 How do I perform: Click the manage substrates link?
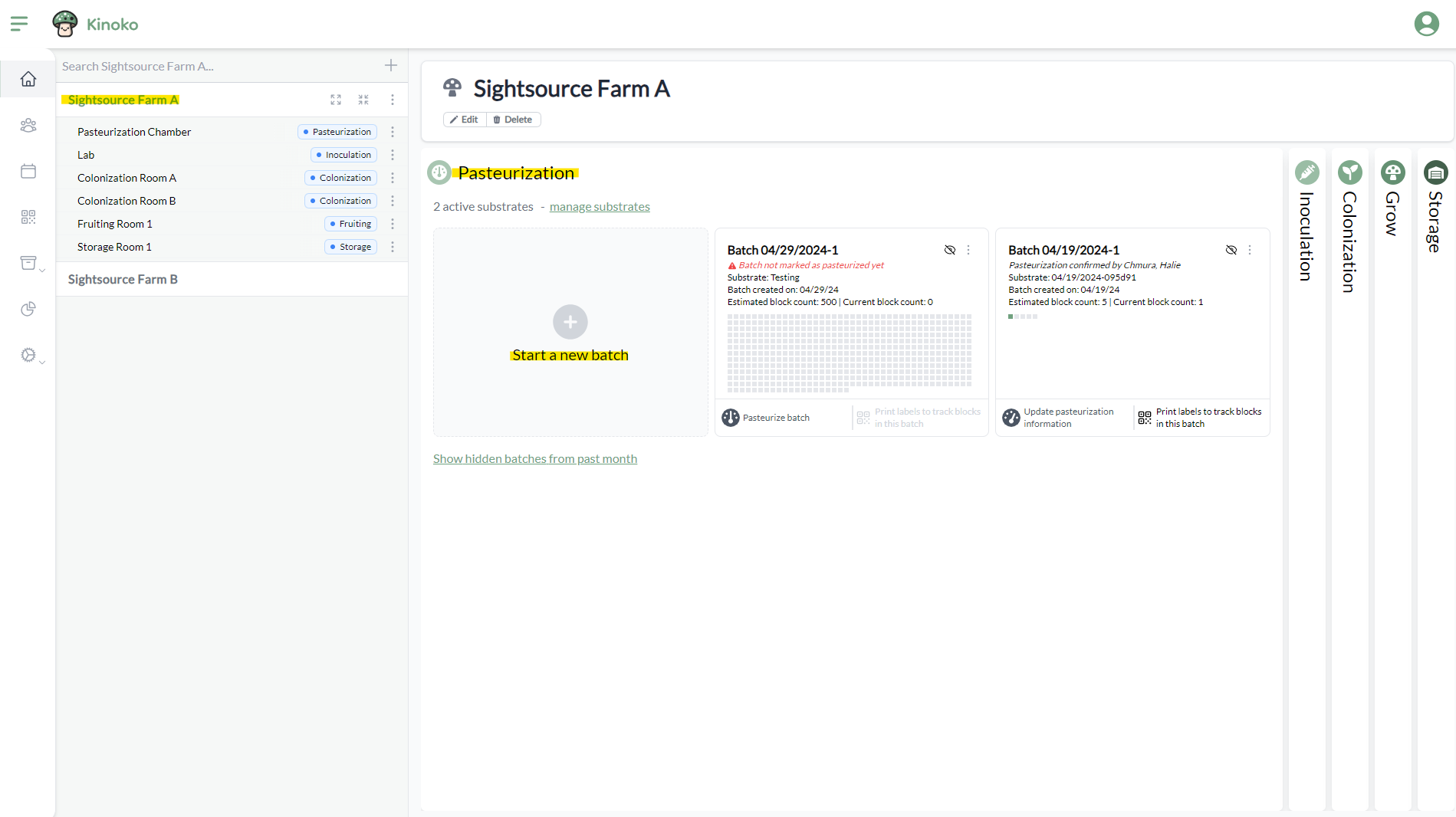pyautogui.click(x=600, y=207)
